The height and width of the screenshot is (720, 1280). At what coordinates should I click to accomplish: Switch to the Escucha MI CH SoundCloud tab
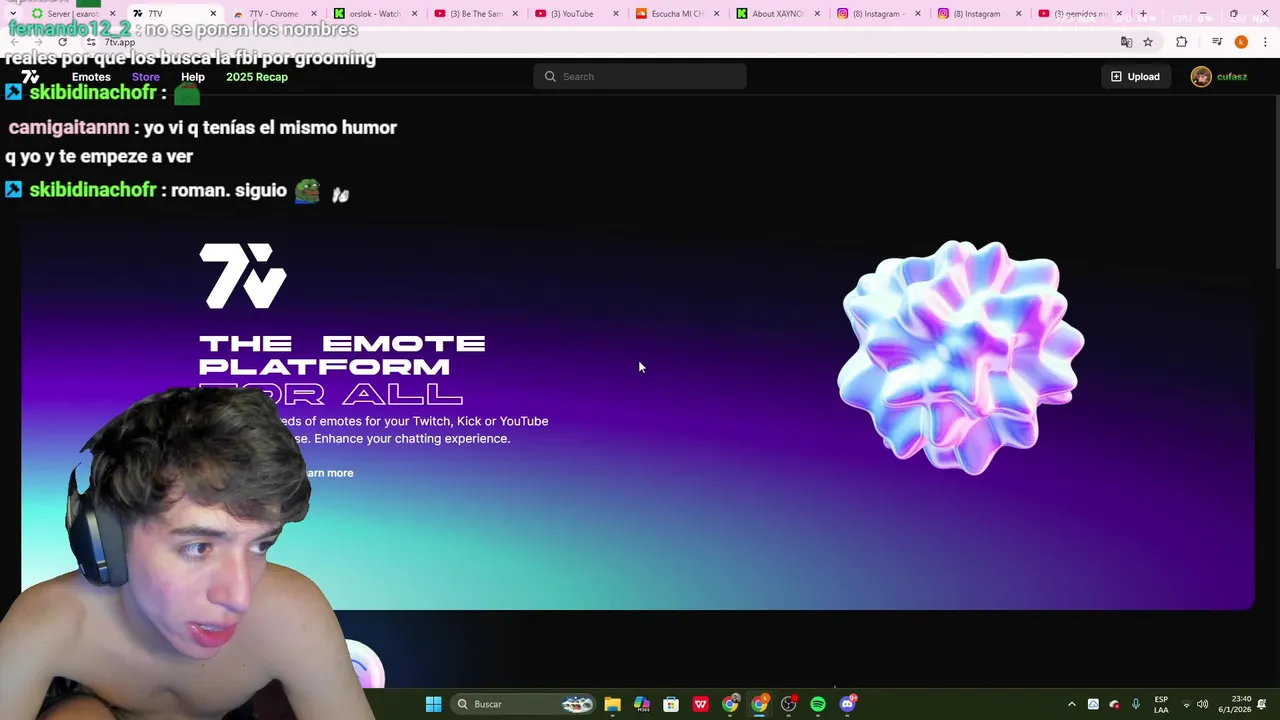click(x=677, y=14)
